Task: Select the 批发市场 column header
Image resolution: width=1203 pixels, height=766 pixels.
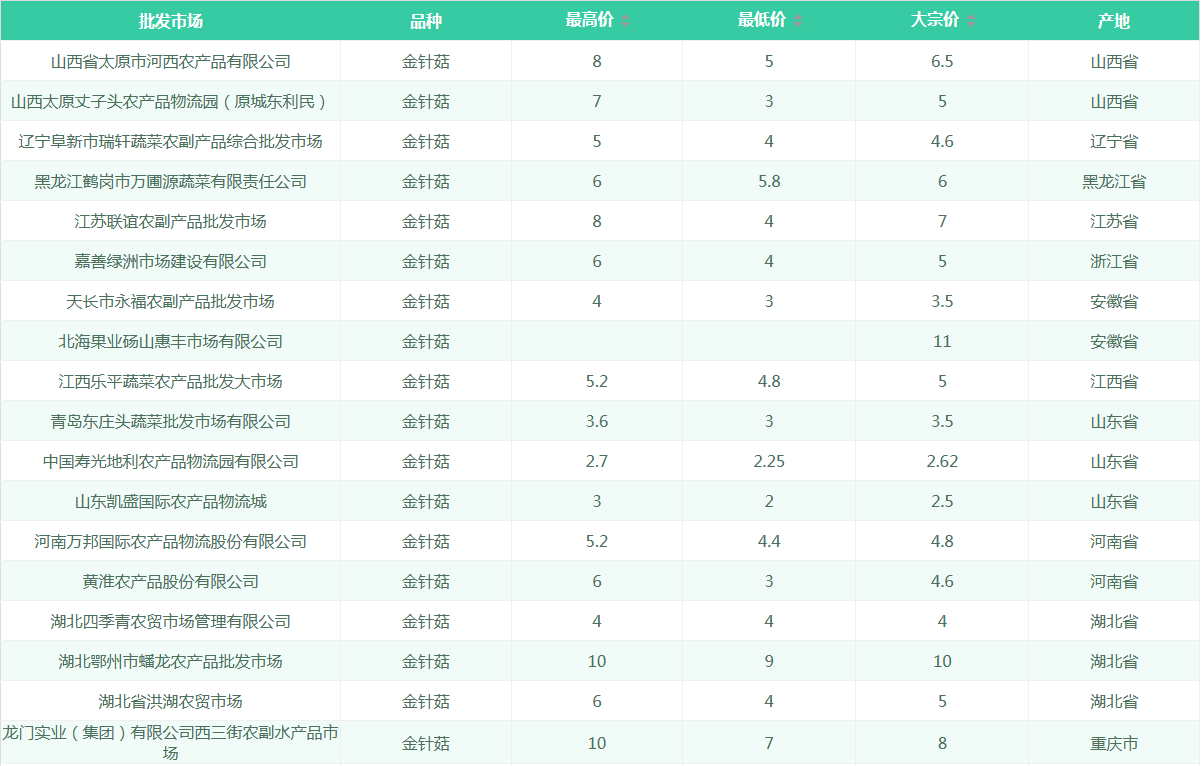Action: 171,21
